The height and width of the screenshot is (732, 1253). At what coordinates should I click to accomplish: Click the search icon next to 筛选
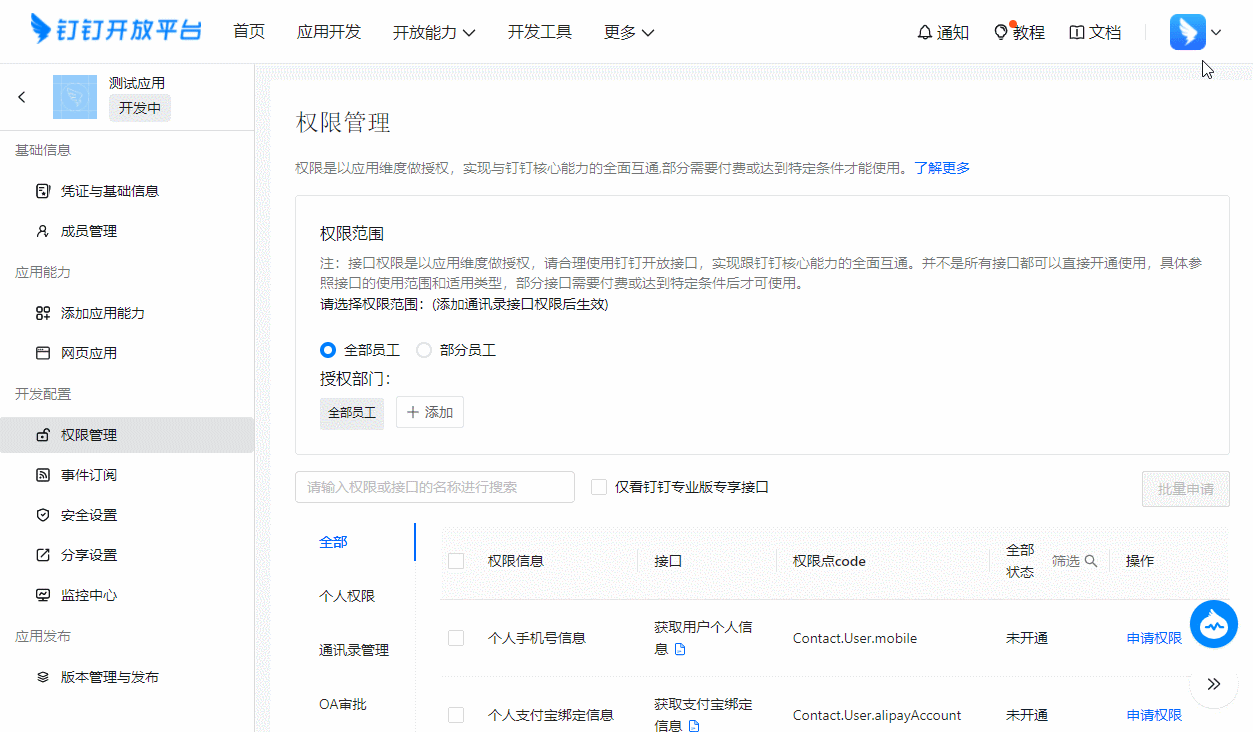point(1091,561)
